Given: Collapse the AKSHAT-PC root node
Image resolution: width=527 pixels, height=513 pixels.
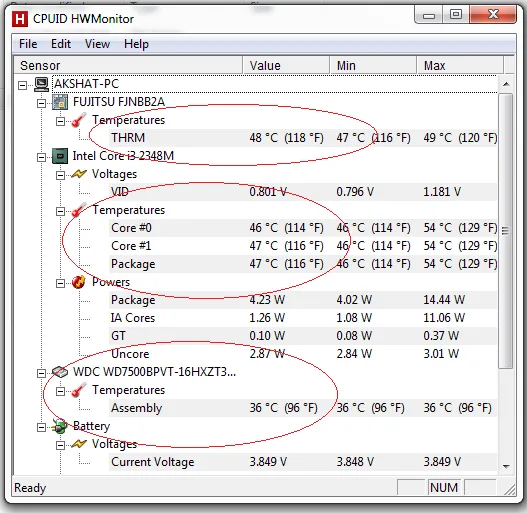Looking at the screenshot, I should [x=23, y=85].
